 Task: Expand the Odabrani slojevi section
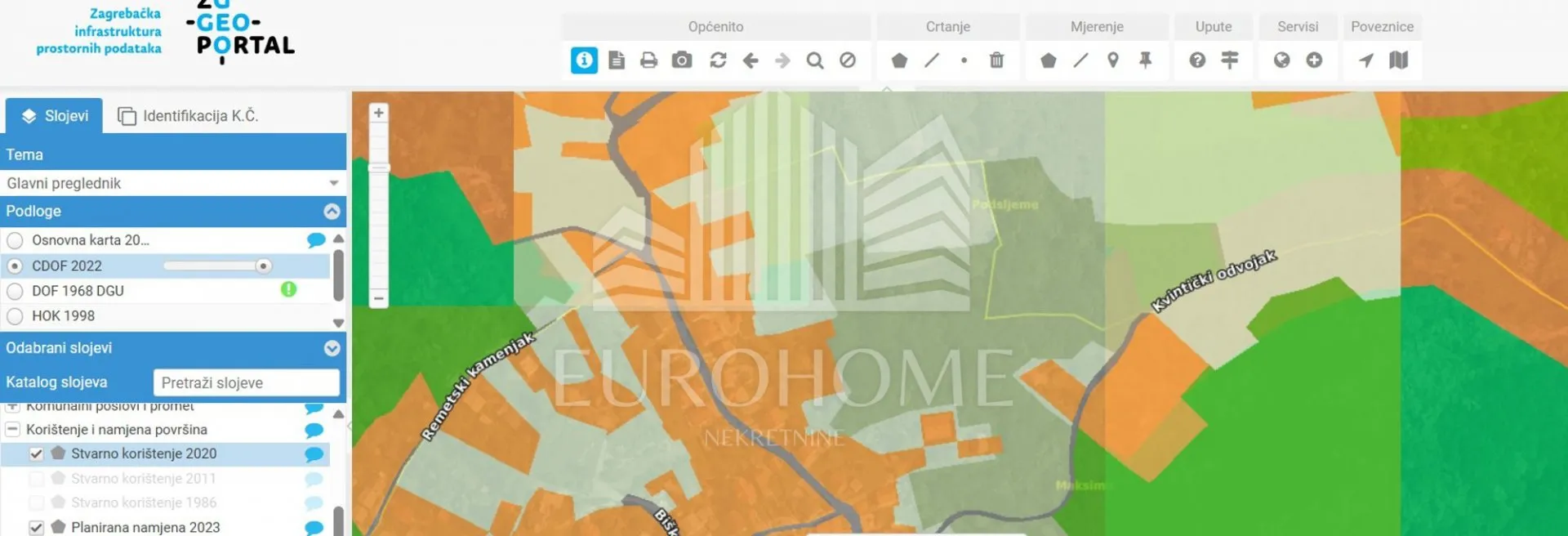[x=332, y=348]
